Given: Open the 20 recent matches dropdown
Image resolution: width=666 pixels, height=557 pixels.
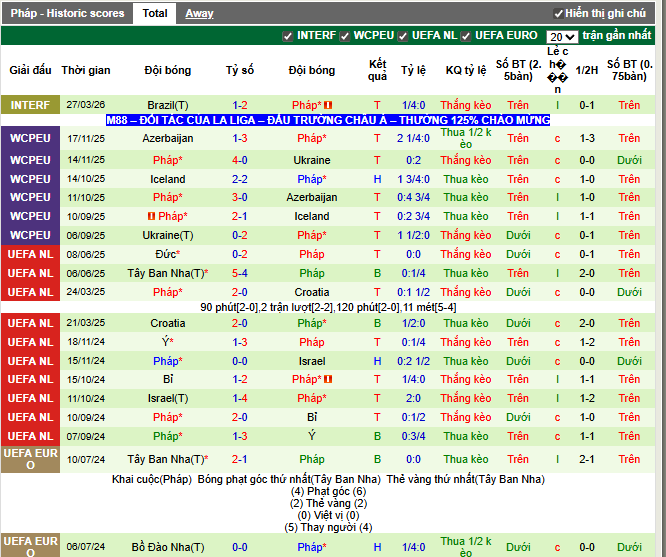Looking at the screenshot, I should 562,37.
